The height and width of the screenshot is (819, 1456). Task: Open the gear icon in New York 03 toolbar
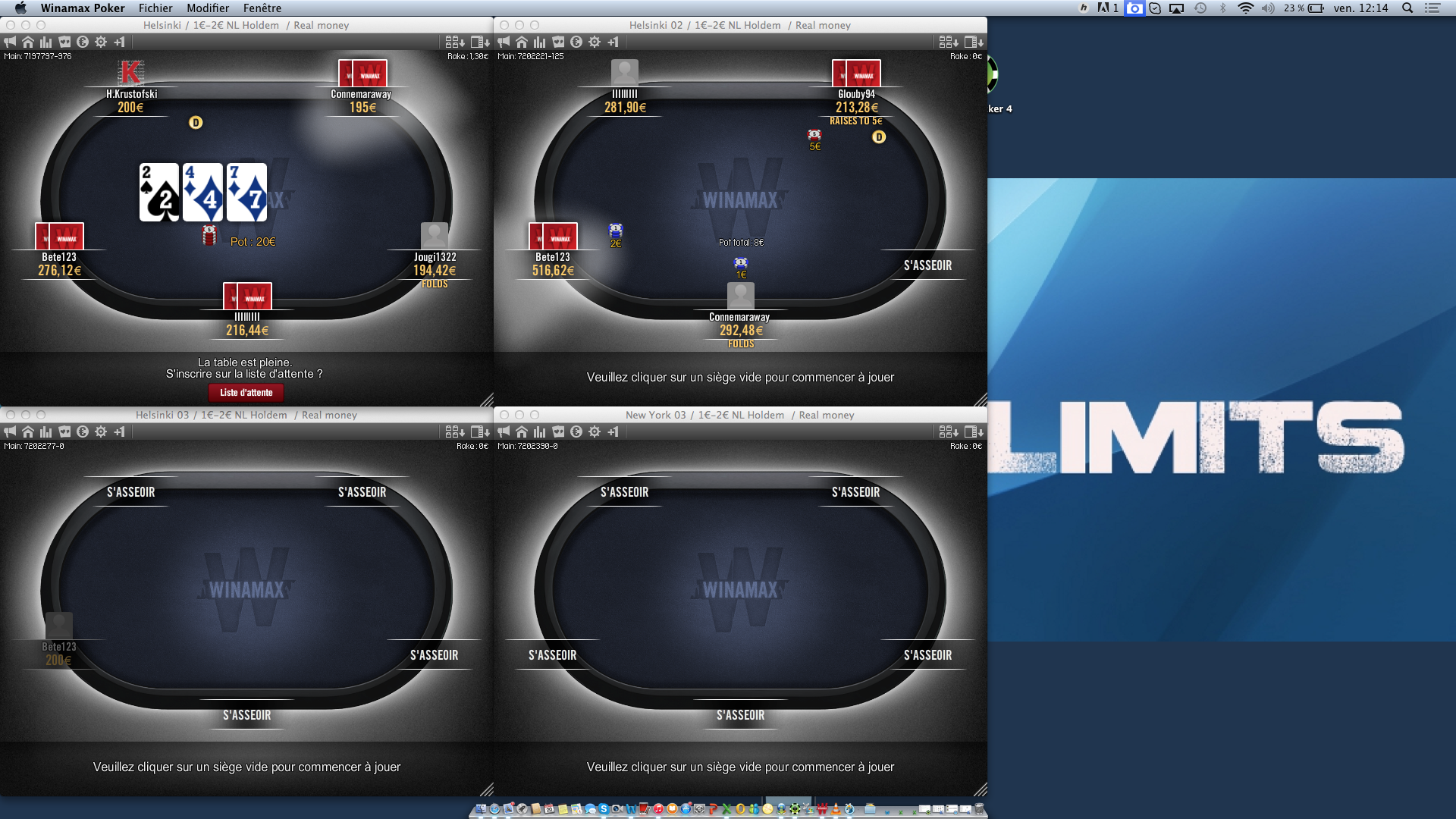pos(595,431)
